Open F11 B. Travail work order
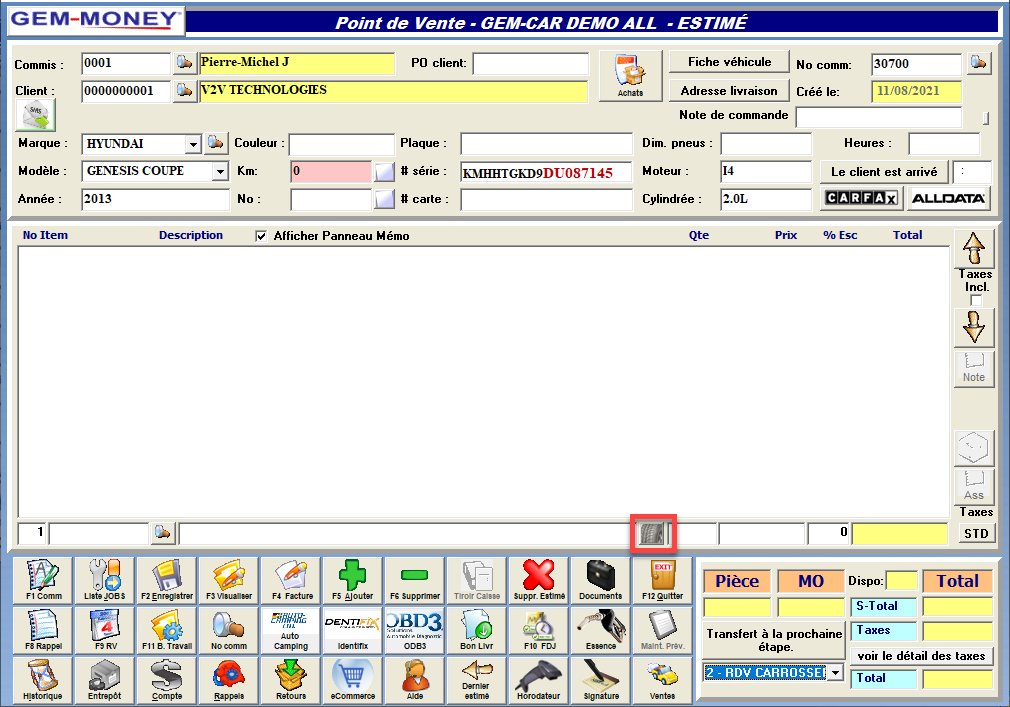 pos(167,630)
